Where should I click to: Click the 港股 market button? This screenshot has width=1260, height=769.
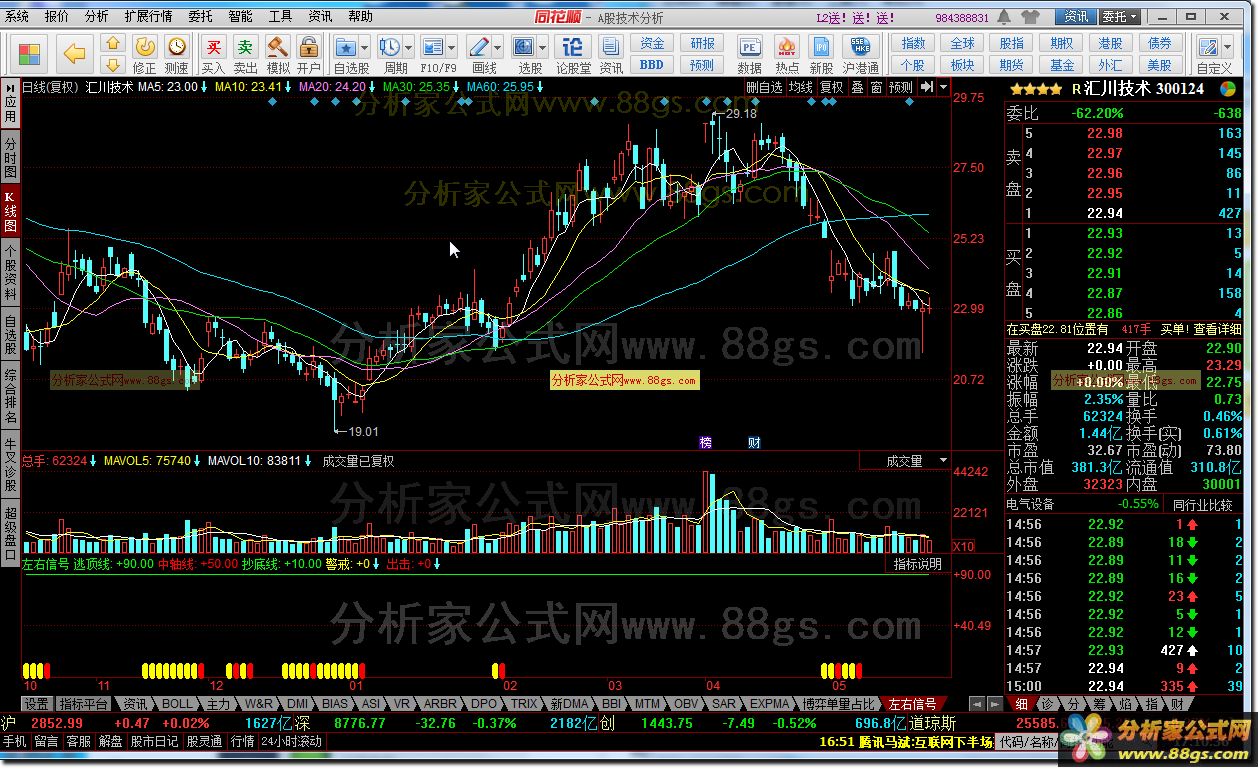[1110, 43]
